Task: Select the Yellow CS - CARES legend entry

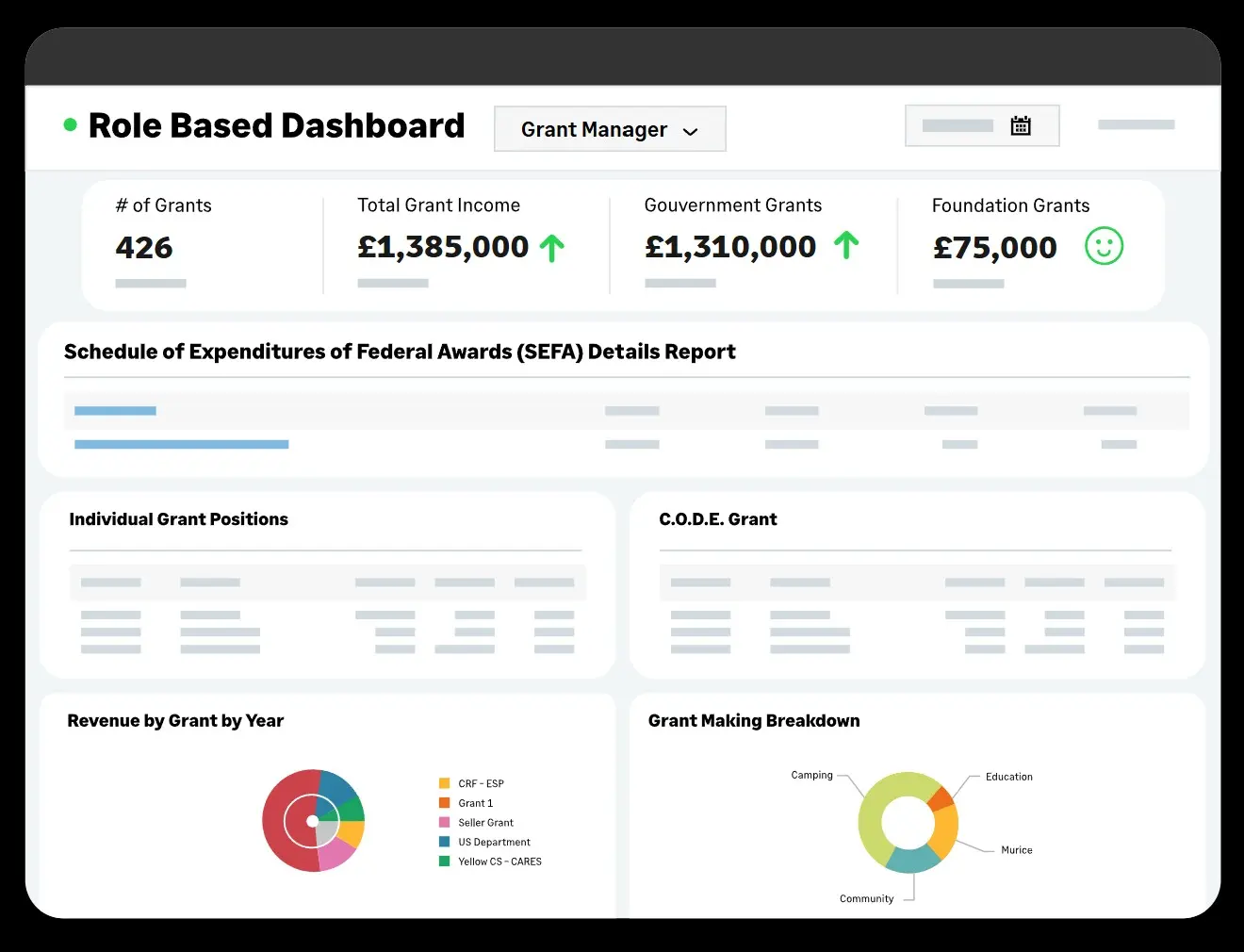Action: coord(499,862)
